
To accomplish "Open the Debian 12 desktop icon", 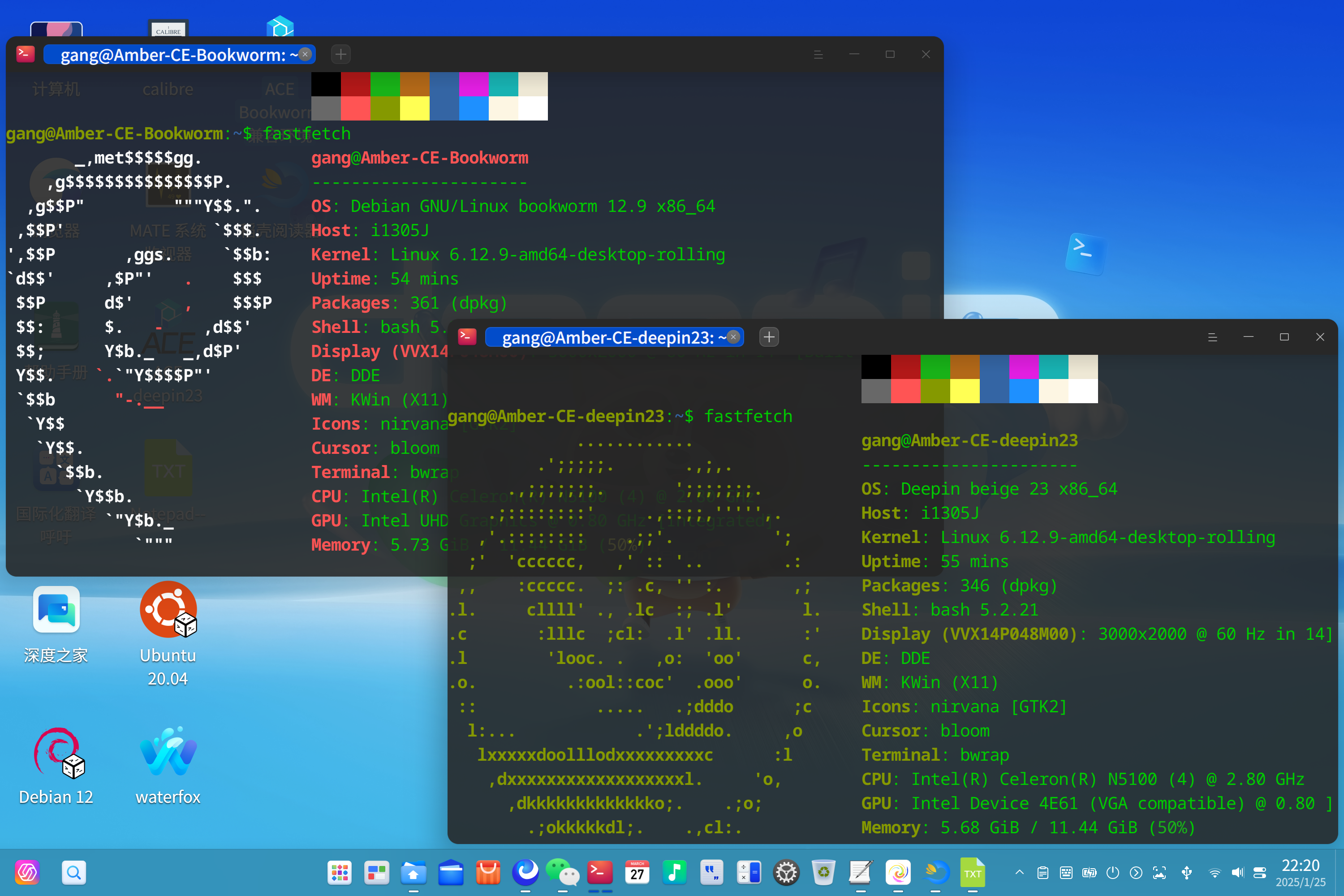I will [56, 766].
